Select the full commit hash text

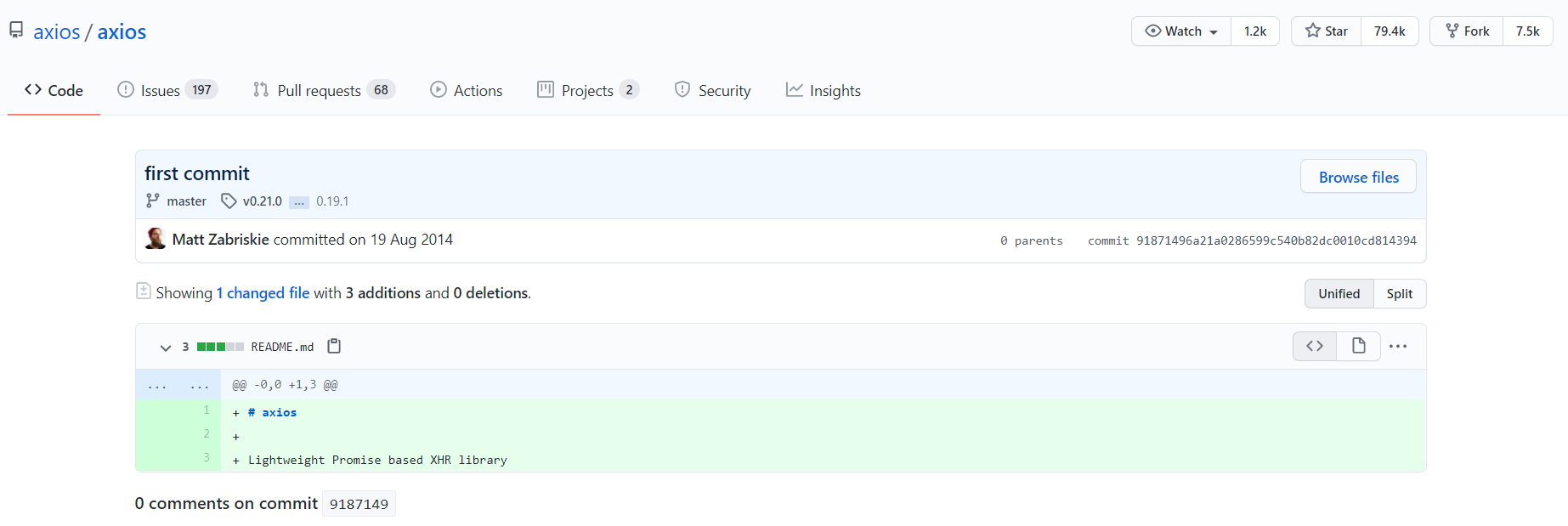pos(1276,240)
